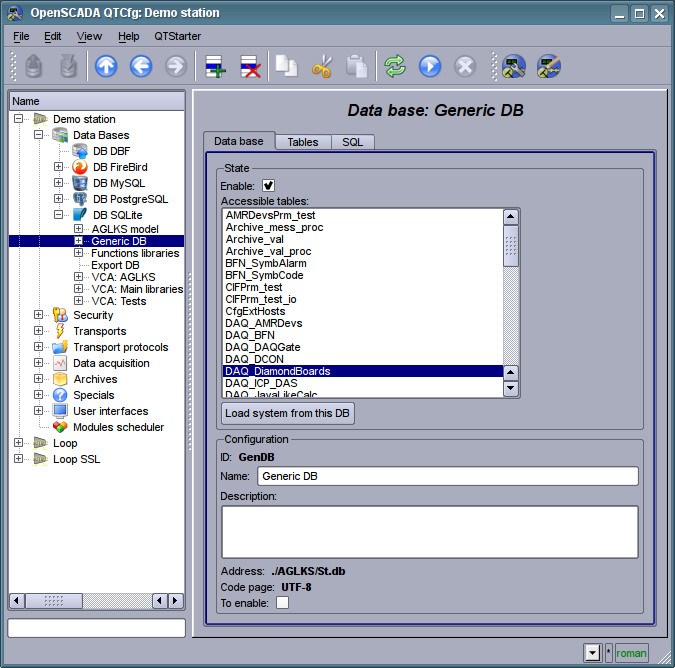Click the Name input field
Image resolution: width=675 pixels, height=668 pixels.
(448, 476)
